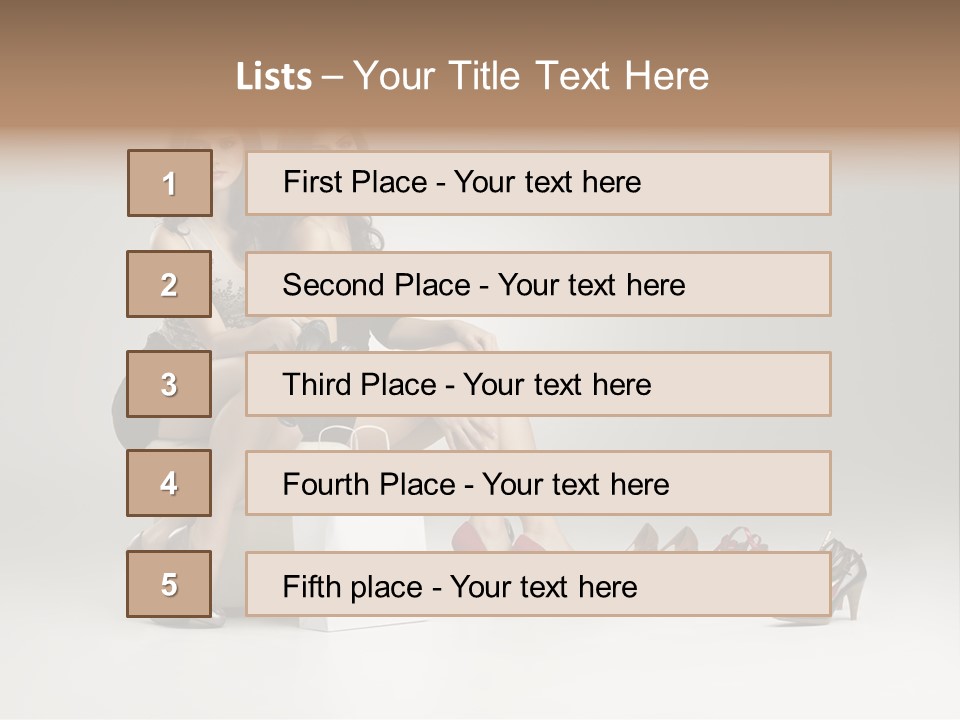
Task: Click the number 3 box
Action: pos(169,384)
